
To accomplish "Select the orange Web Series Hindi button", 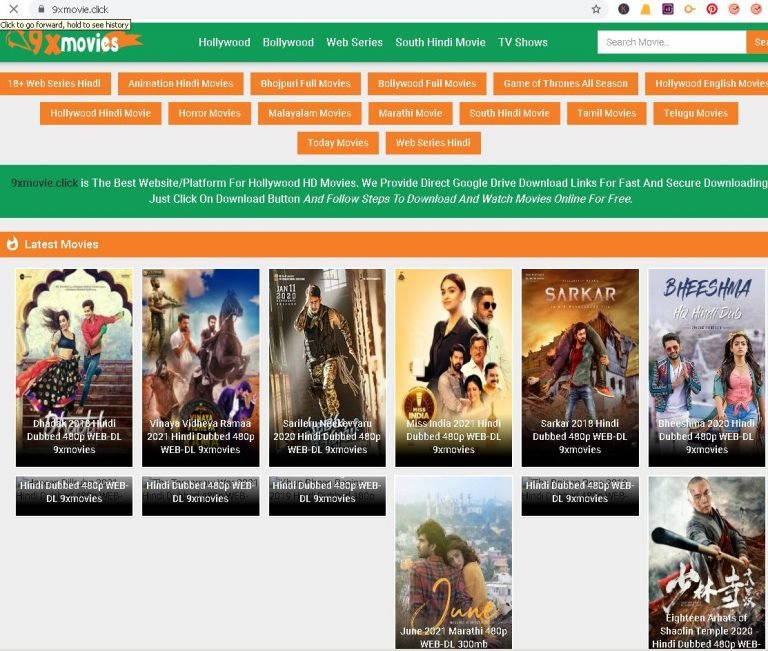I will [x=433, y=143].
